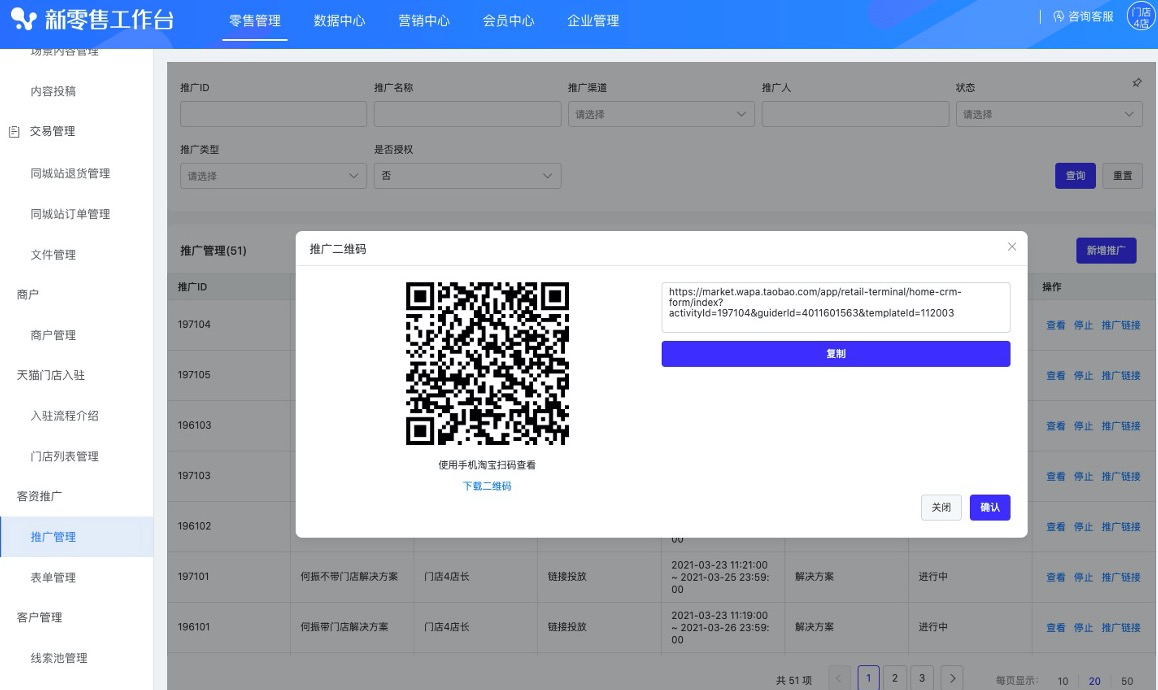The image size is (1158, 690).
Task: Click the 查询 button
Action: pos(1075,176)
